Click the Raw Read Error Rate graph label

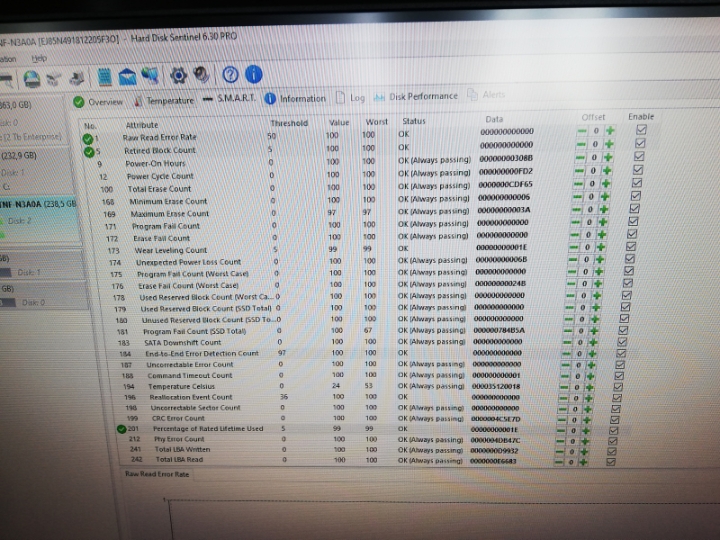click(x=157, y=474)
